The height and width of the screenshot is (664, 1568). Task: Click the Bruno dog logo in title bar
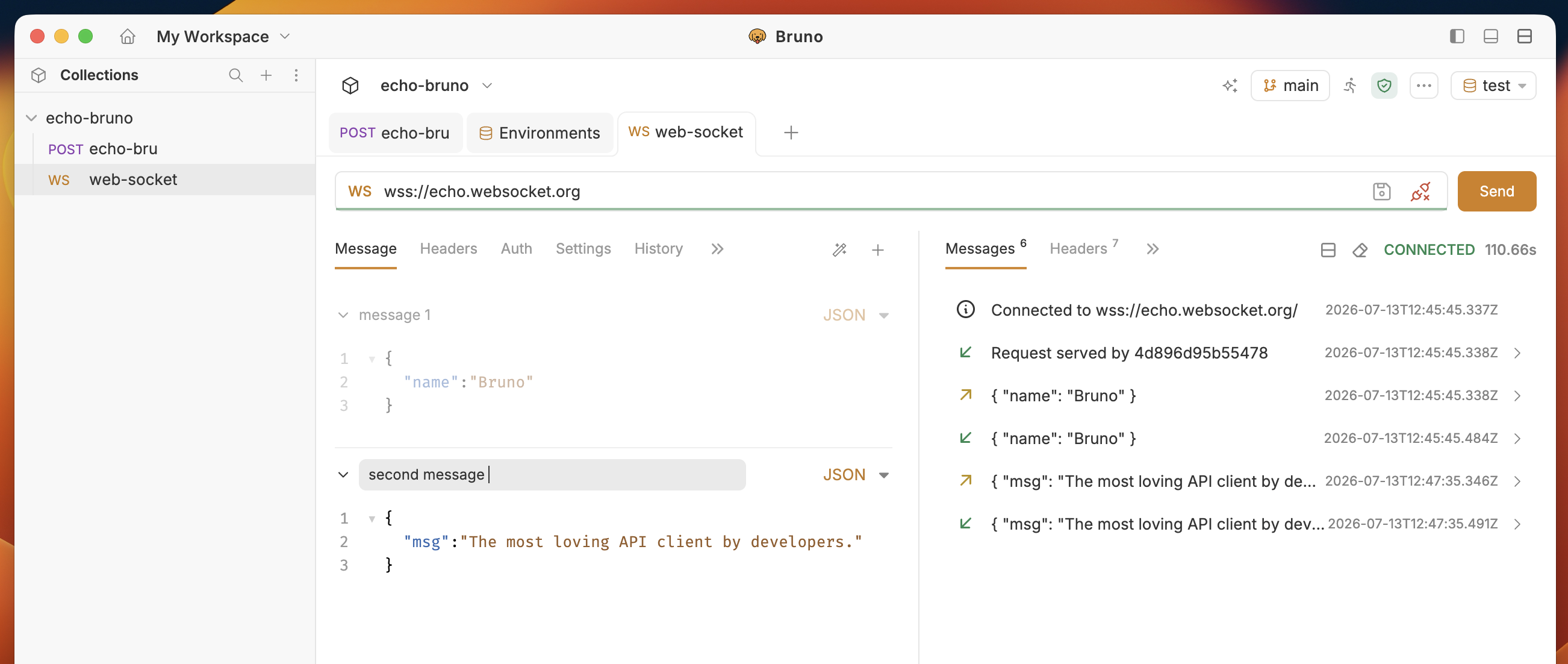pos(757,37)
